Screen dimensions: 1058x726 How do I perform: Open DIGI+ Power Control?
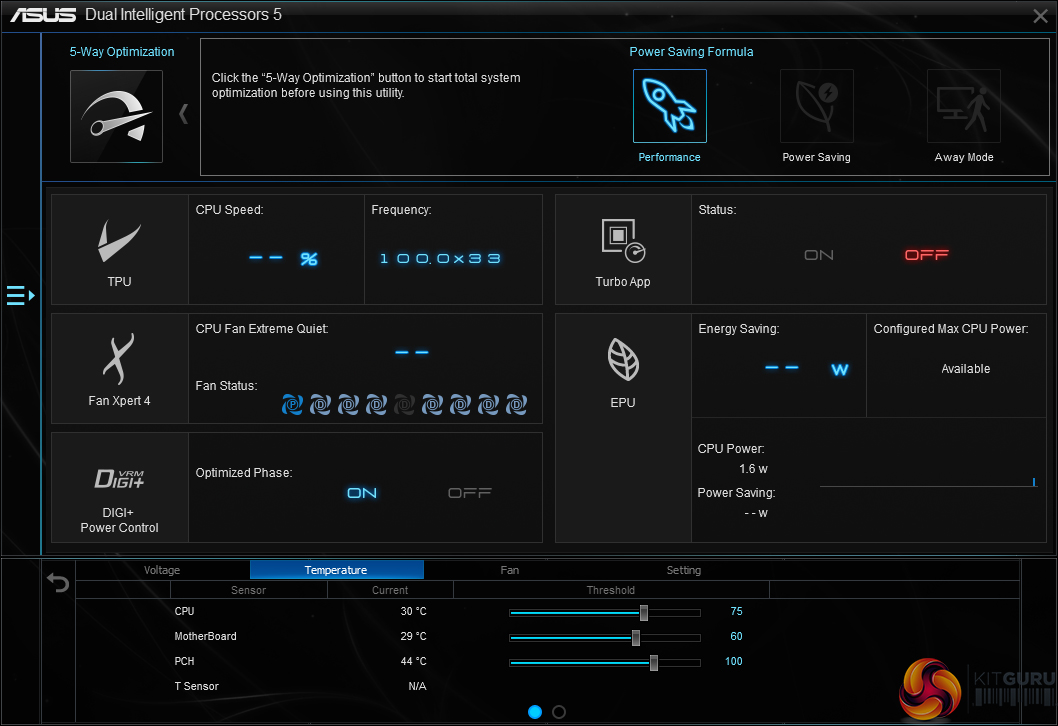coord(119,488)
